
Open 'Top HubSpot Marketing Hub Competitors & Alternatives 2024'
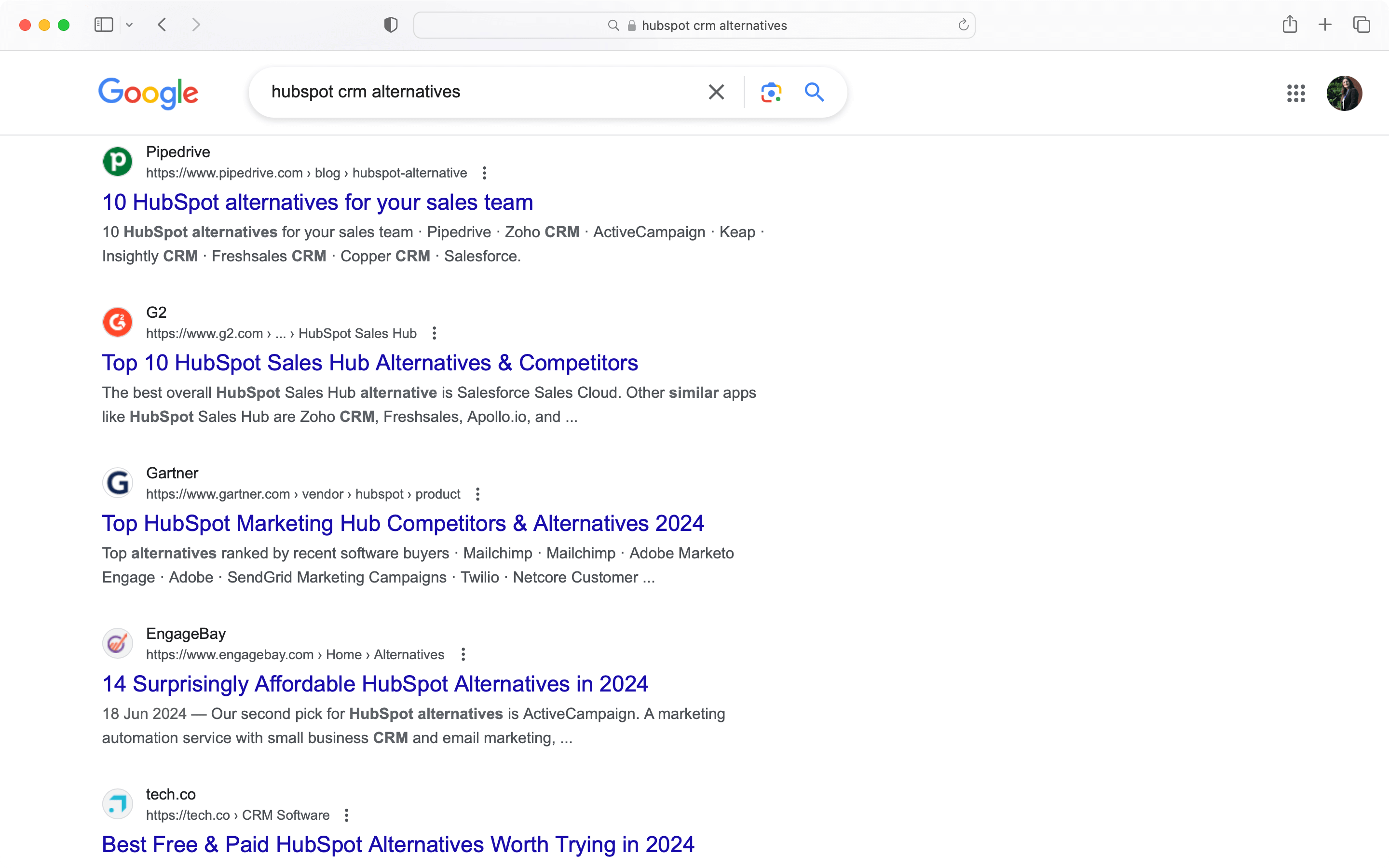coord(403,524)
